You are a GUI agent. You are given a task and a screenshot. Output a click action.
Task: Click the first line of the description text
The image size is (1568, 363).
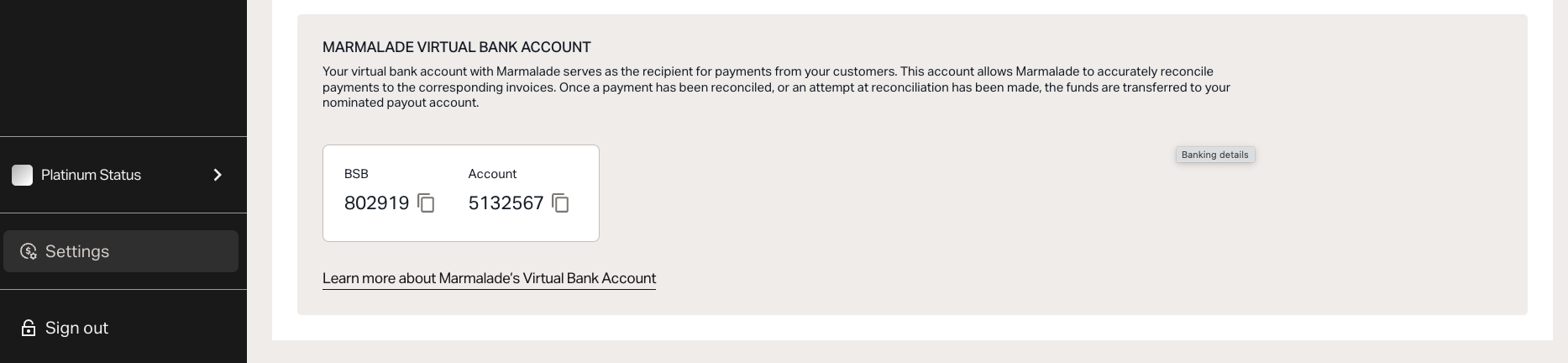click(x=768, y=71)
